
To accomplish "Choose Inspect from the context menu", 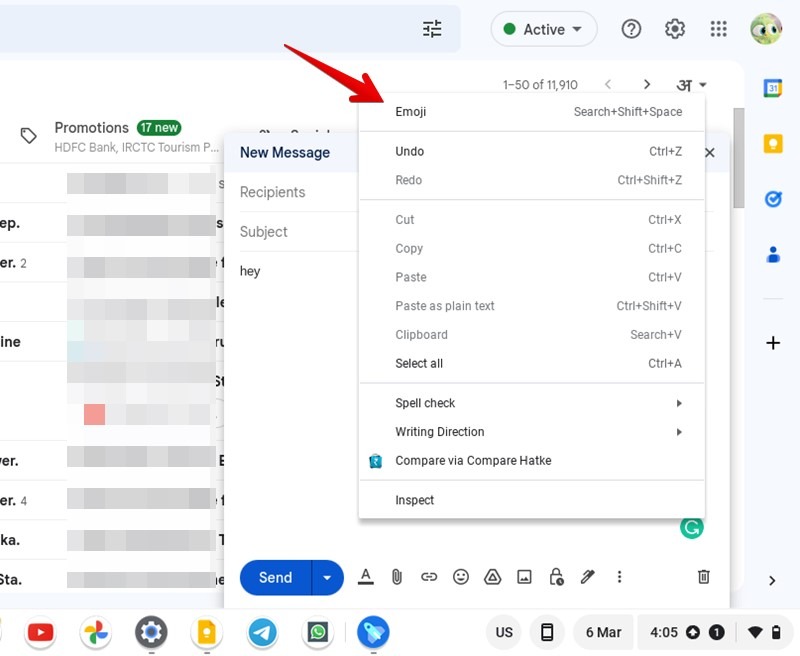I will (414, 500).
